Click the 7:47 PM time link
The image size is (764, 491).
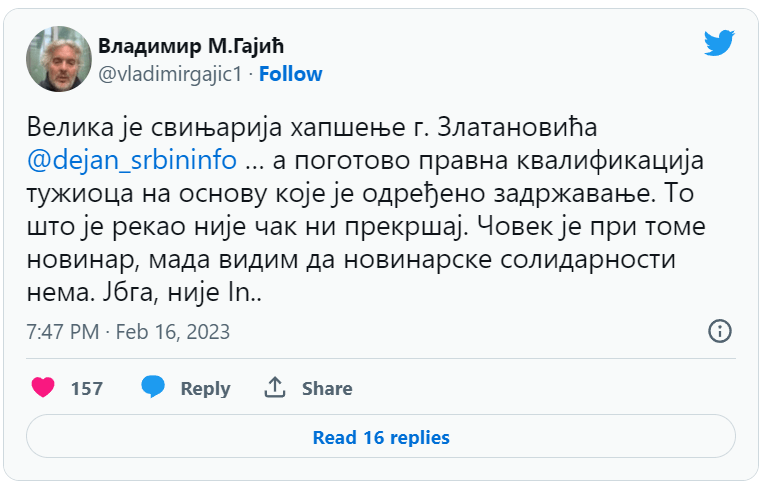[x=63, y=331]
